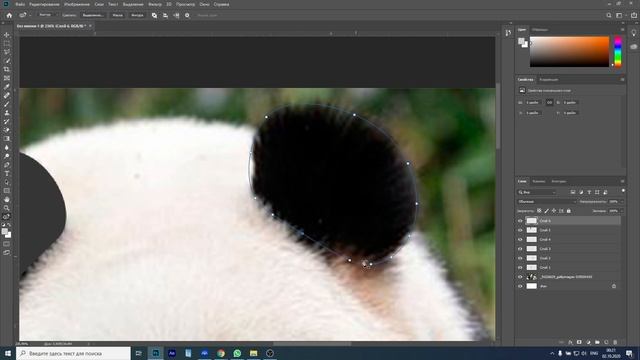The height and width of the screenshot is (360, 640).
Task: Click the search icon at top right
Action: coord(609,16)
